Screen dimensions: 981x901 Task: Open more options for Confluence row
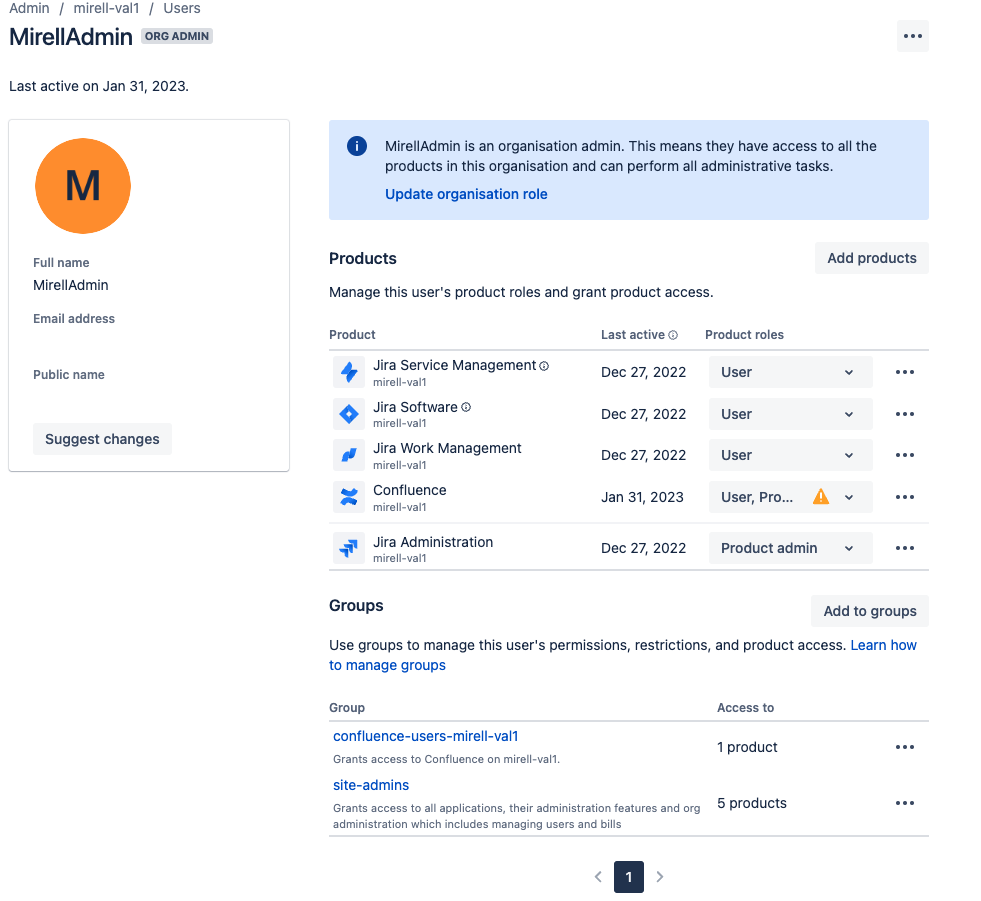(x=905, y=497)
